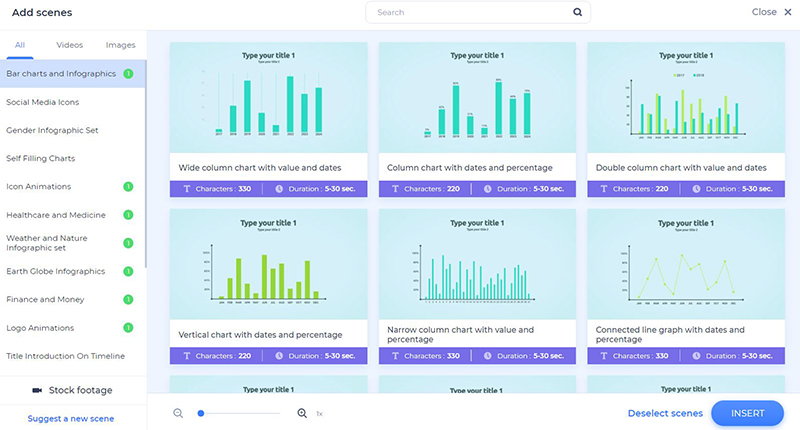The width and height of the screenshot is (800, 430).
Task: Click green badge next to Earth Globe Infographics
Action: point(129,271)
